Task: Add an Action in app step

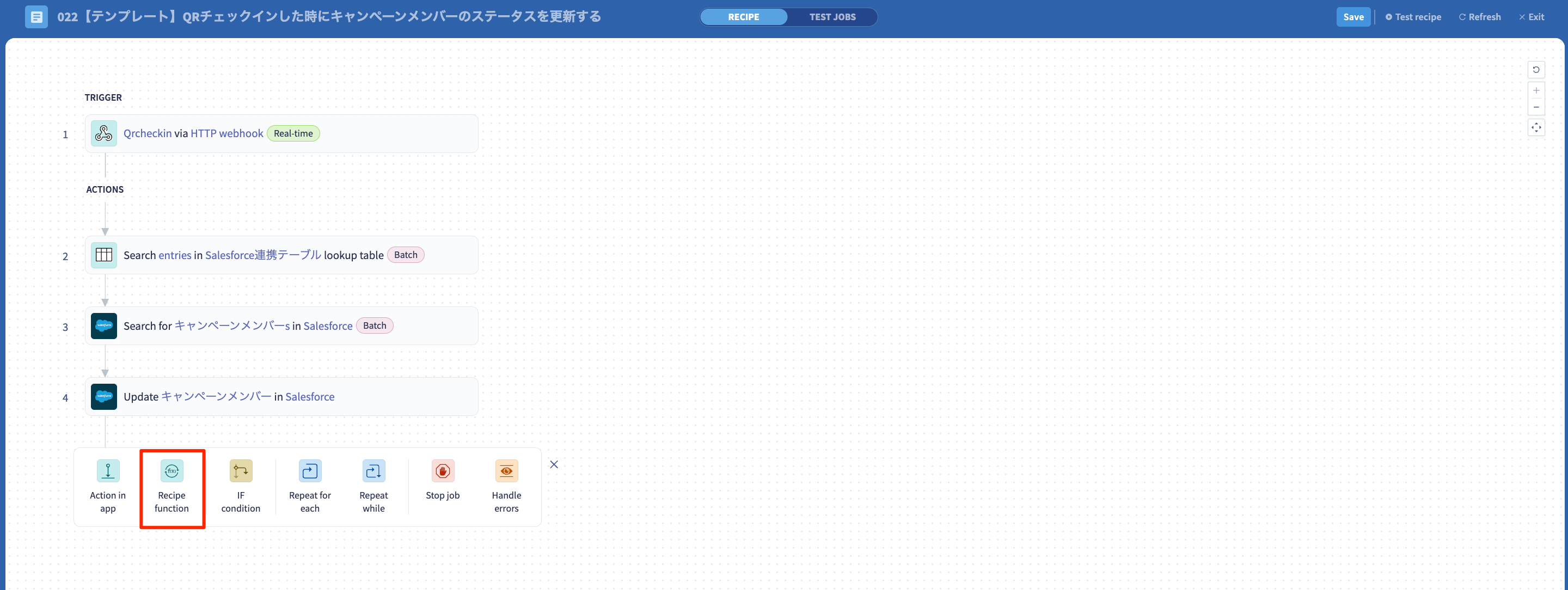Action: [108, 487]
